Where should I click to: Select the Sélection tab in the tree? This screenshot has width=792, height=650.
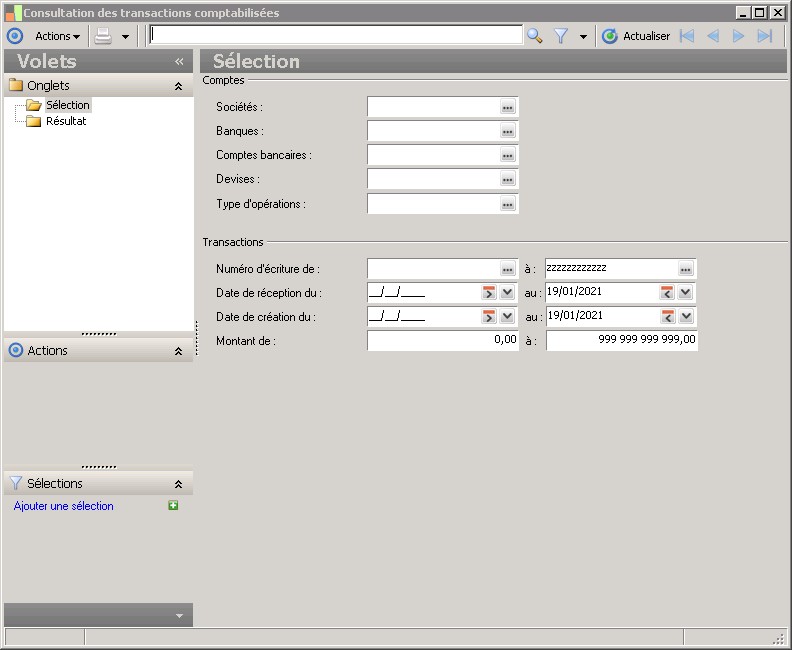(x=67, y=105)
